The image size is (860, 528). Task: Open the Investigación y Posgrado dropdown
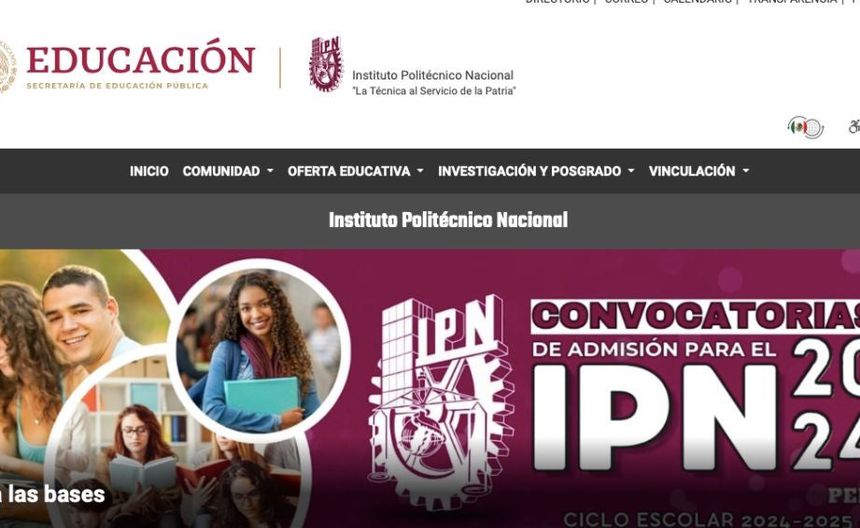click(536, 171)
